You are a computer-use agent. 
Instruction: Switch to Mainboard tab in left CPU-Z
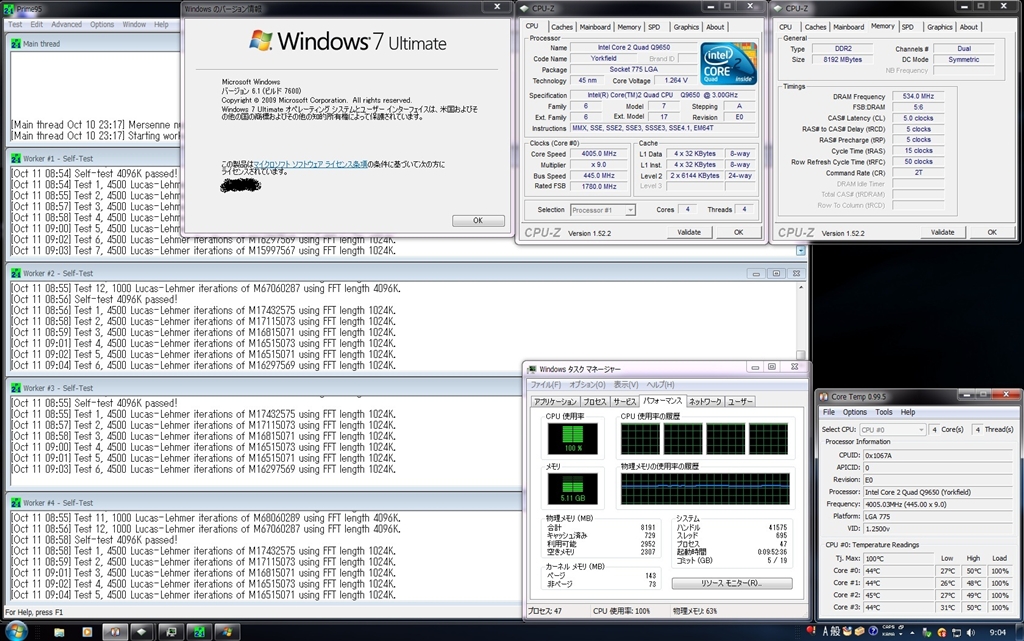(x=595, y=27)
